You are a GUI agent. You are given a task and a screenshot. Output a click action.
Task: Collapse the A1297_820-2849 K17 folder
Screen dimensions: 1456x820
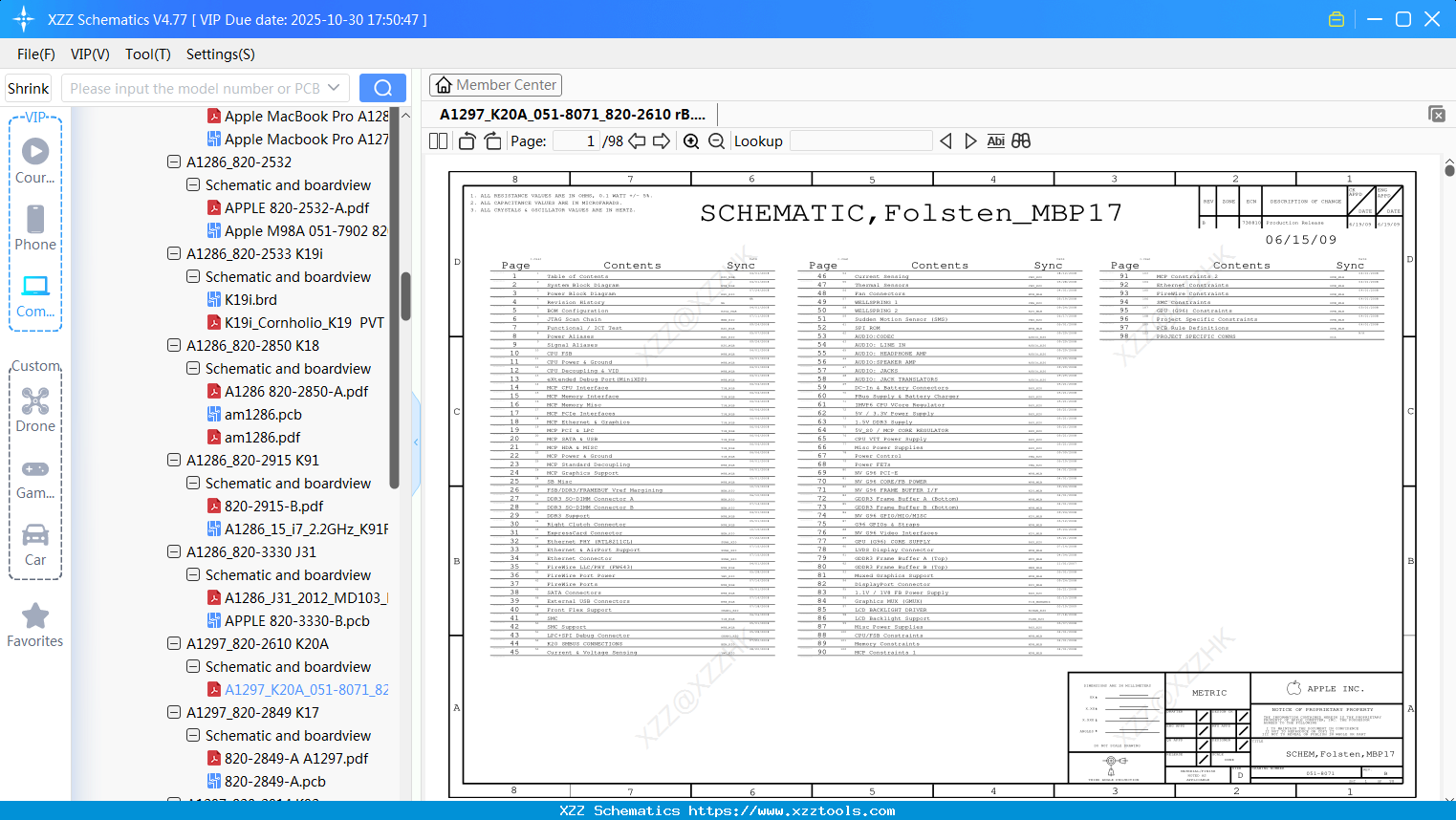coord(174,712)
